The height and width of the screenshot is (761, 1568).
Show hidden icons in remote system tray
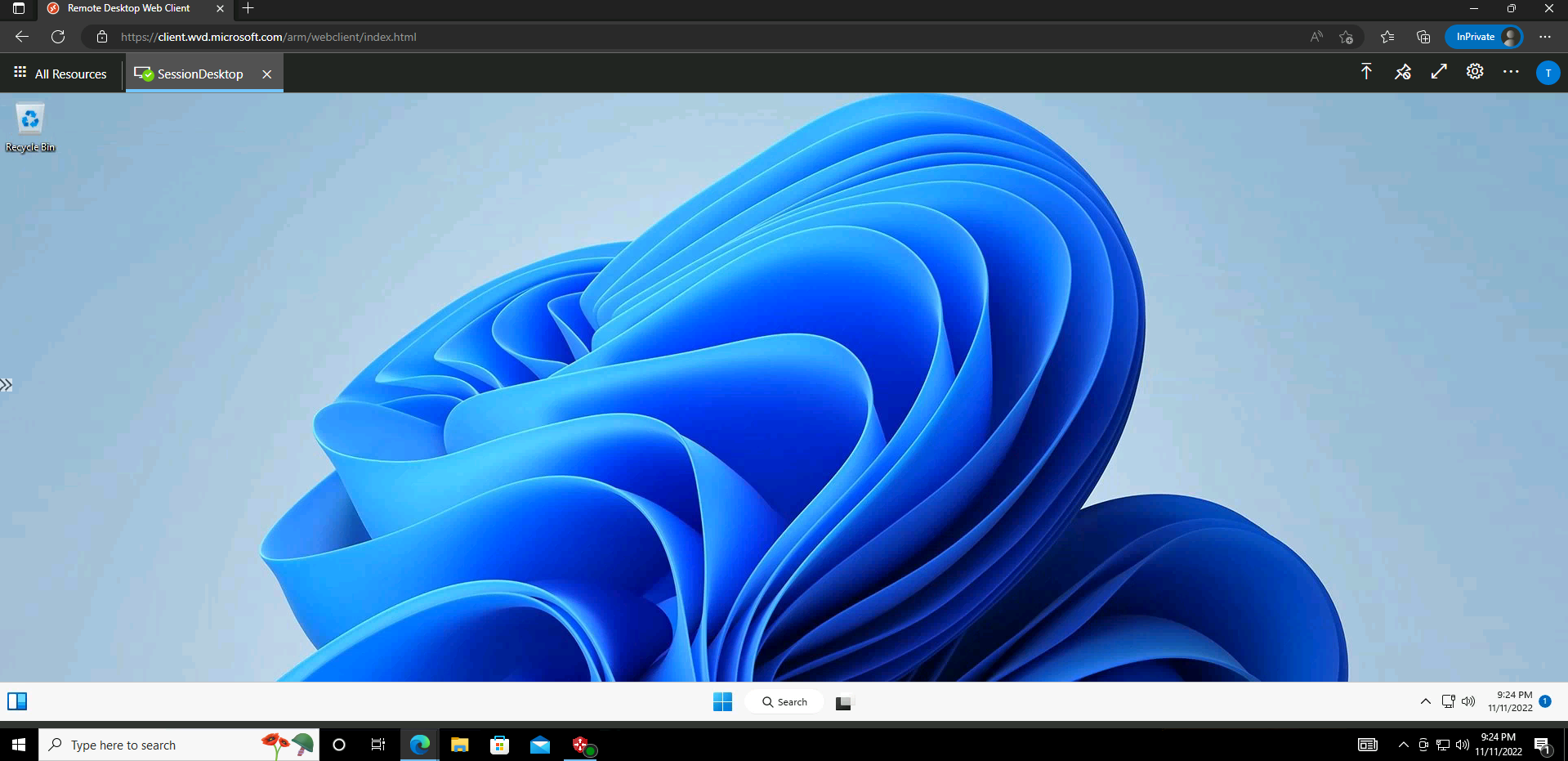1425,701
